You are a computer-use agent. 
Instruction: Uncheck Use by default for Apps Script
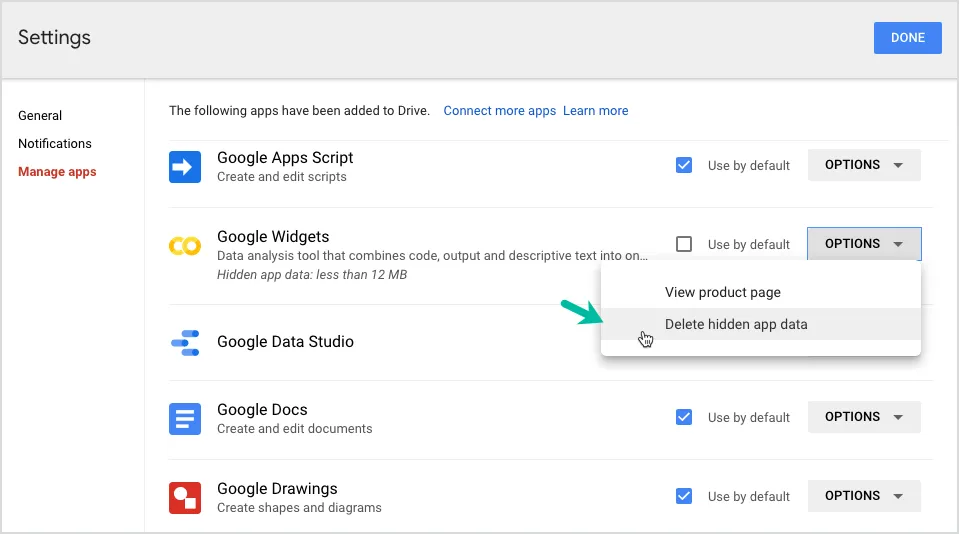click(684, 165)
